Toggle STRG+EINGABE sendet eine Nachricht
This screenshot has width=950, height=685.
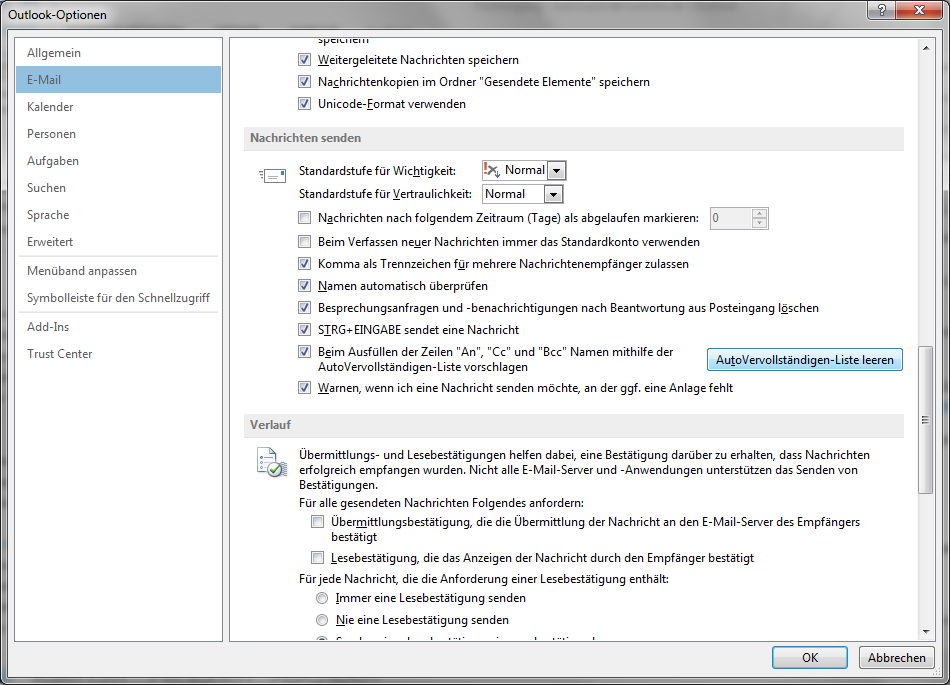pyautogui.click(x=304, y=329)
